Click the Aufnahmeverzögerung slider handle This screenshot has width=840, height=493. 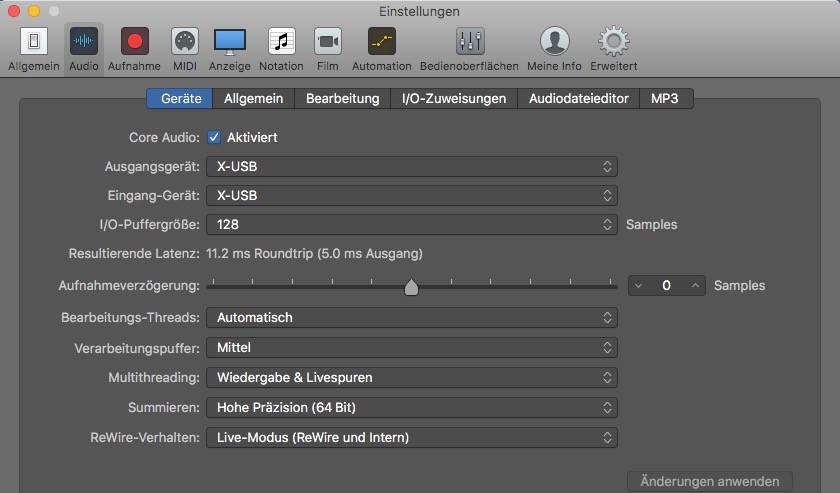(x=411, y=288)
